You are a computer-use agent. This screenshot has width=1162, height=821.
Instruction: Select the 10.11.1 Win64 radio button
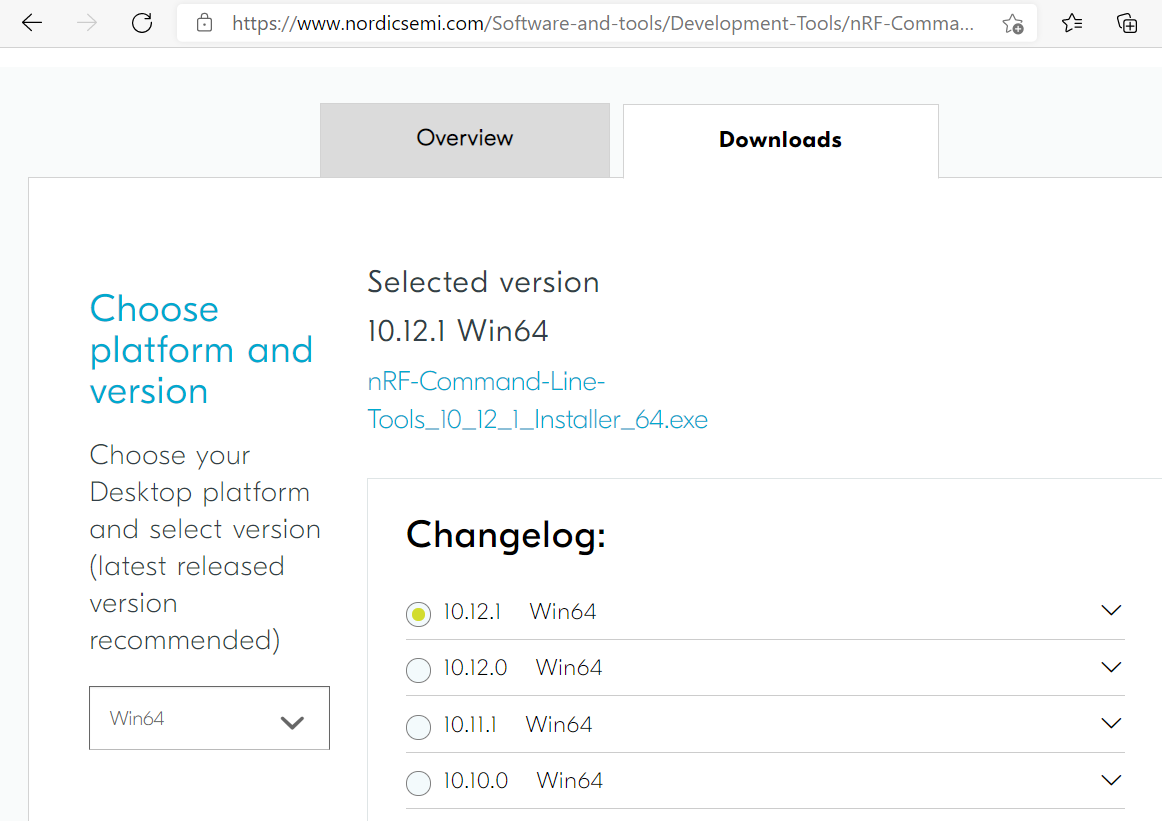[418, 727]
